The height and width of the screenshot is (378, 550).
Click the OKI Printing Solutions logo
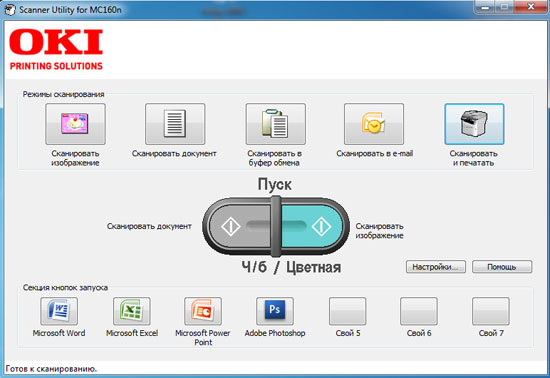coord(56,50)
